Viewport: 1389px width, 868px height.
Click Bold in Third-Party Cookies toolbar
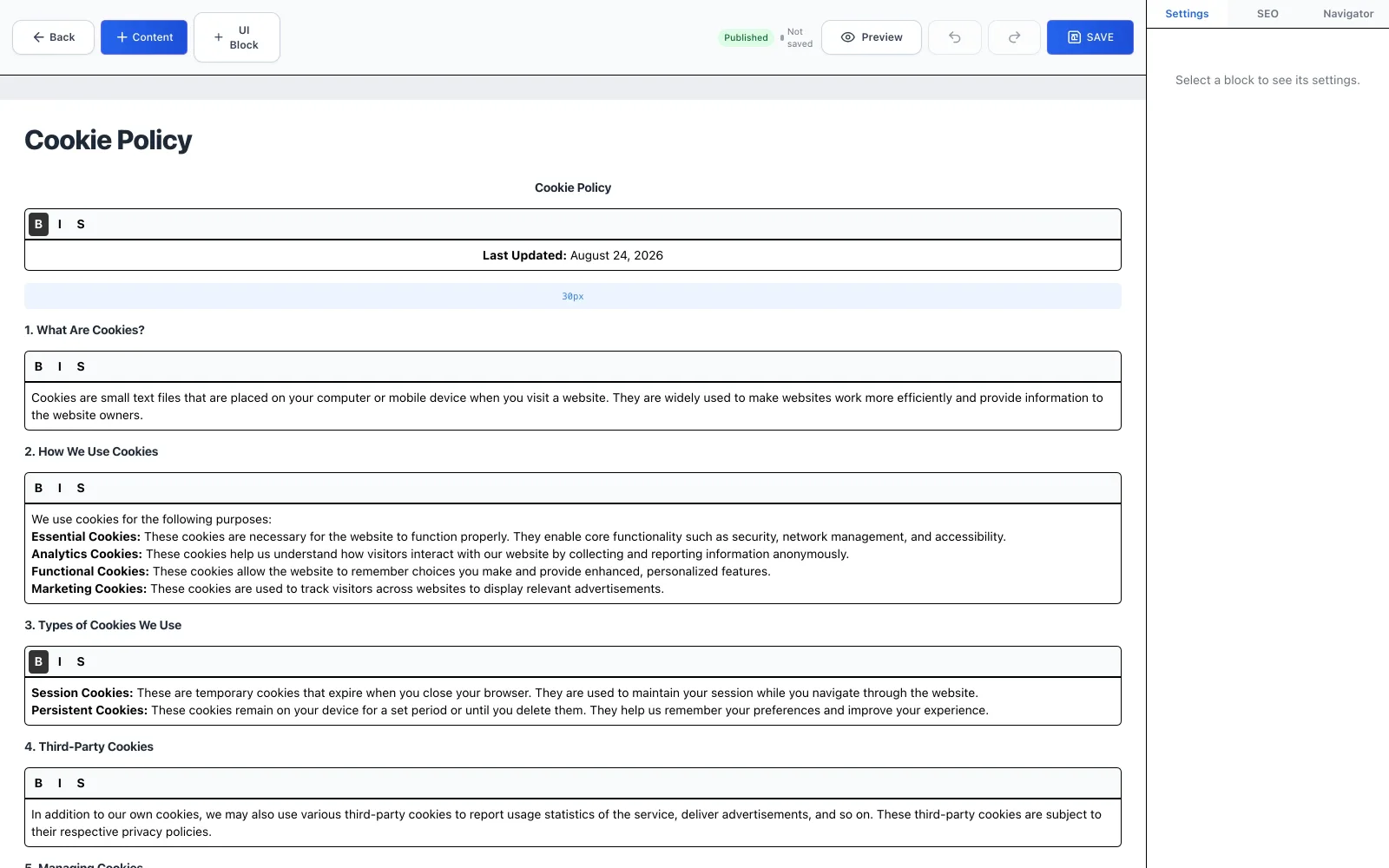[38, 783]
